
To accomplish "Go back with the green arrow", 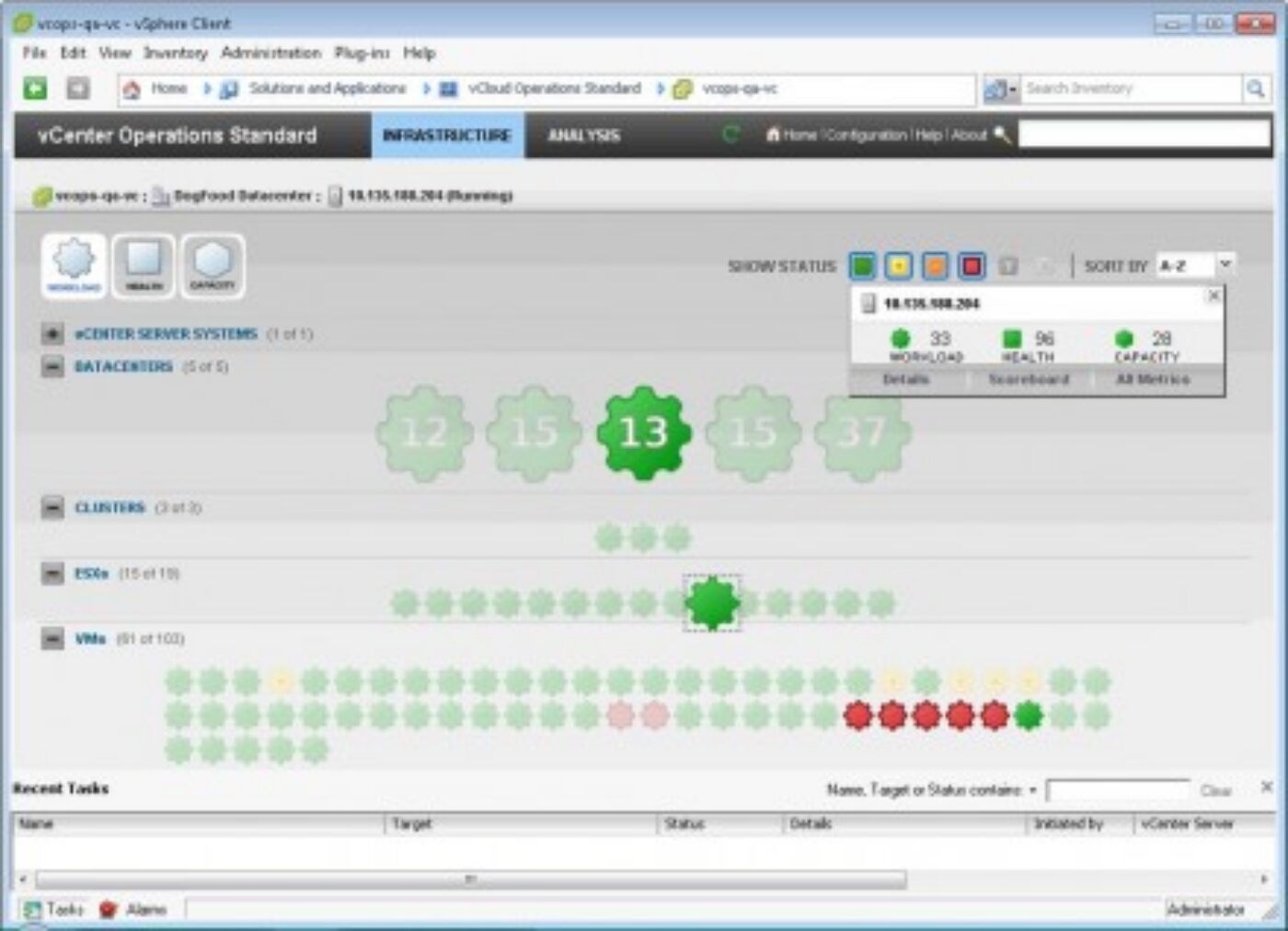I will pos(35,88).
